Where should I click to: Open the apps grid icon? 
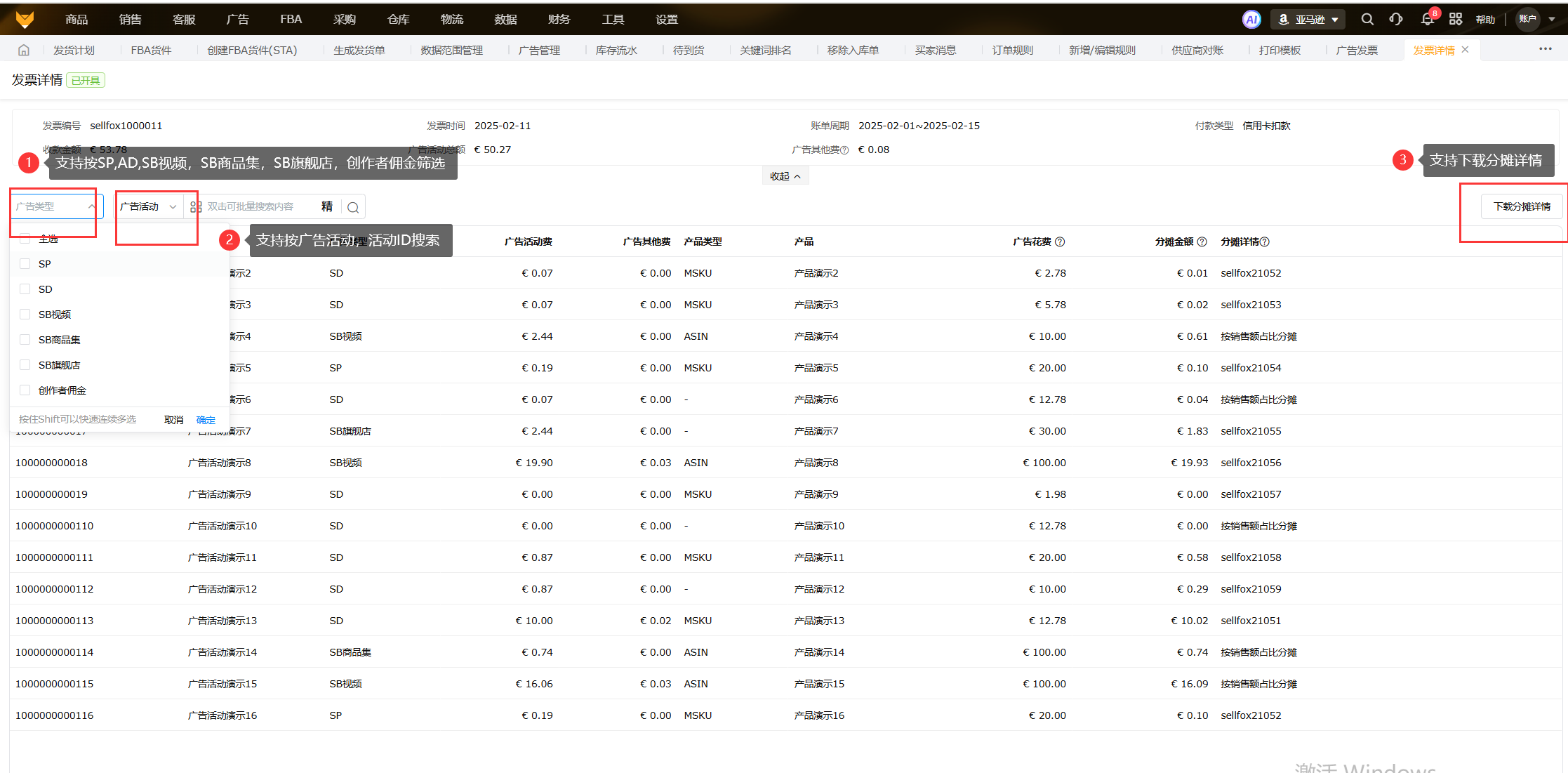pos(1456,20)
